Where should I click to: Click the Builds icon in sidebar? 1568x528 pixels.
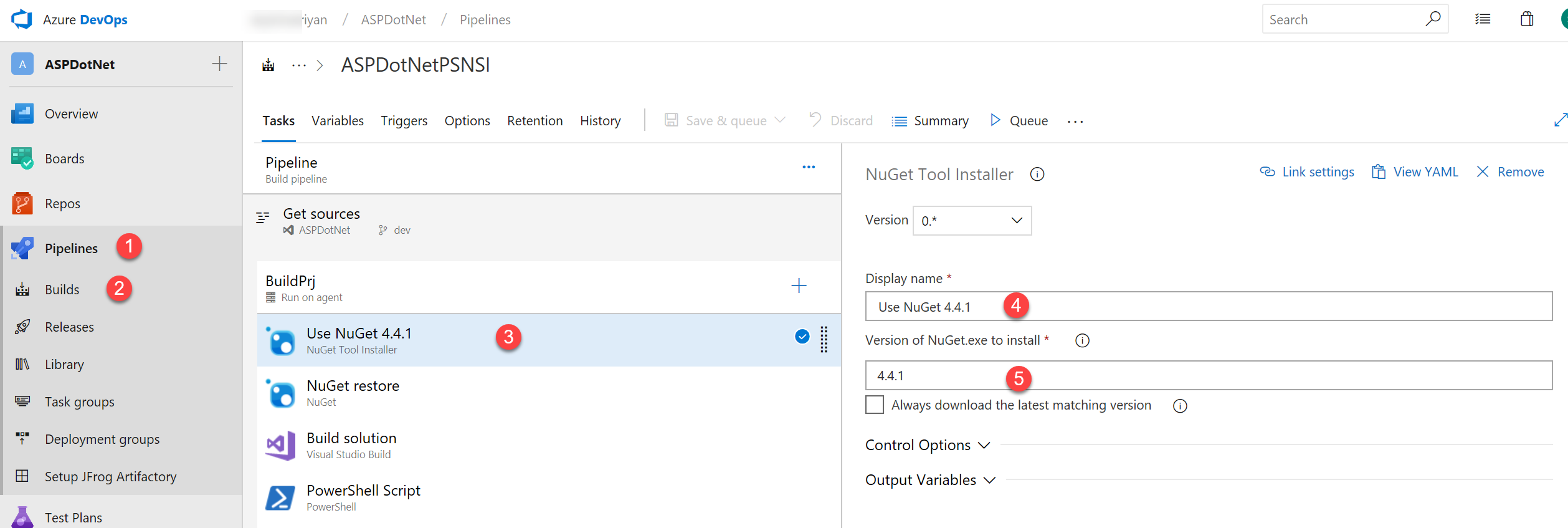click(22, 289)
